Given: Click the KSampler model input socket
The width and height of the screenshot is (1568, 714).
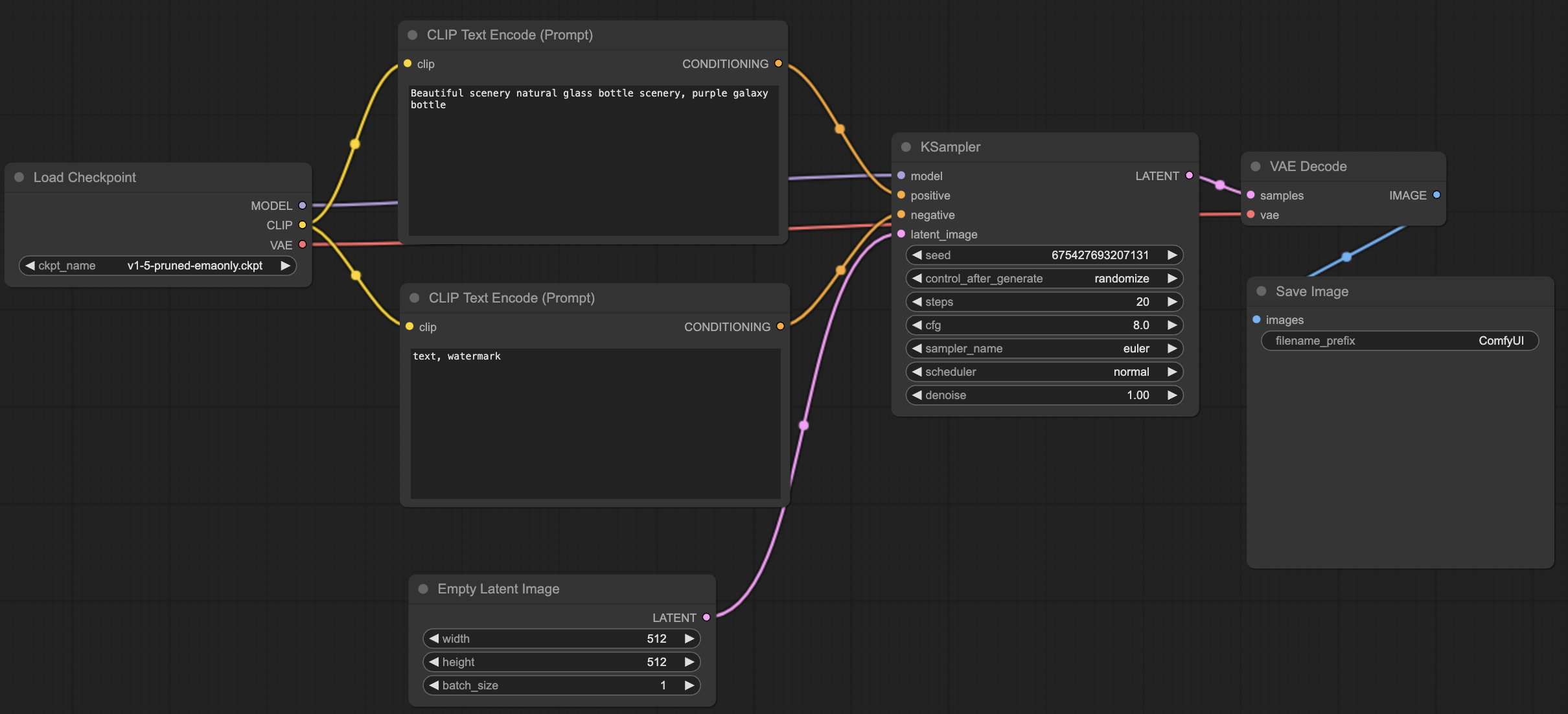Looking at the screenshot, I should click(x=901, y=176).
